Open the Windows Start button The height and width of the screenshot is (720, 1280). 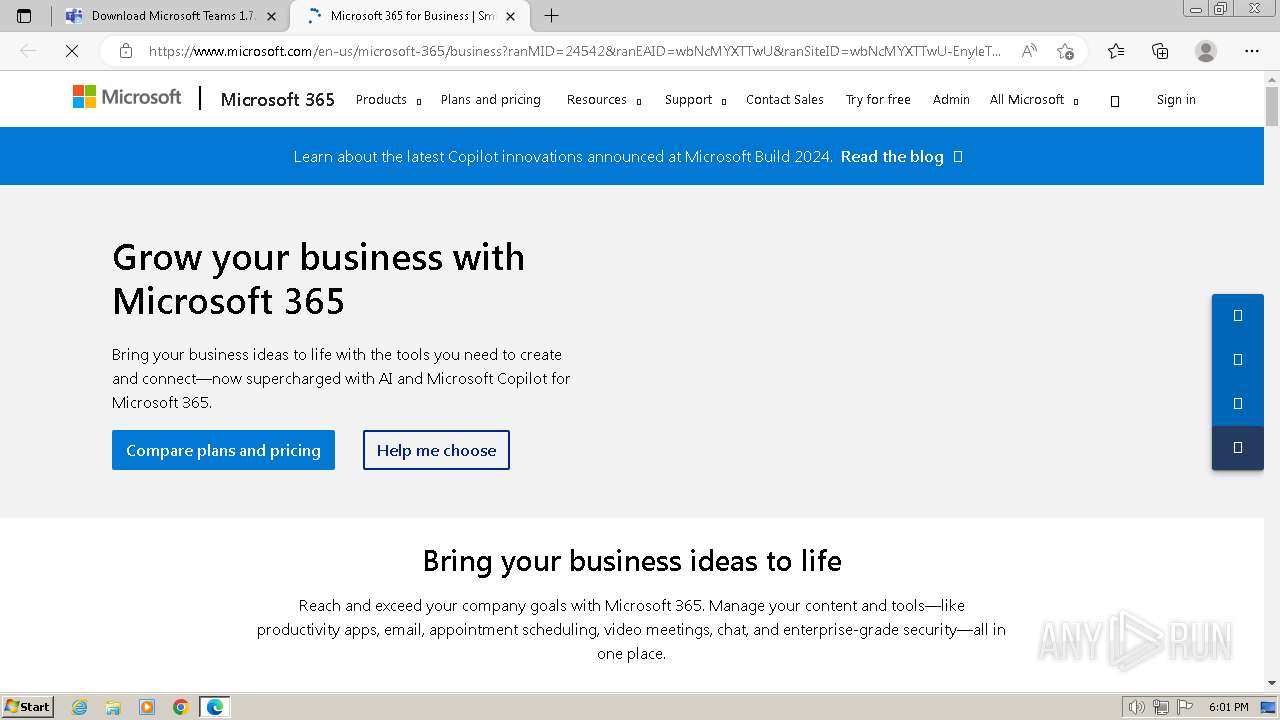28,707
